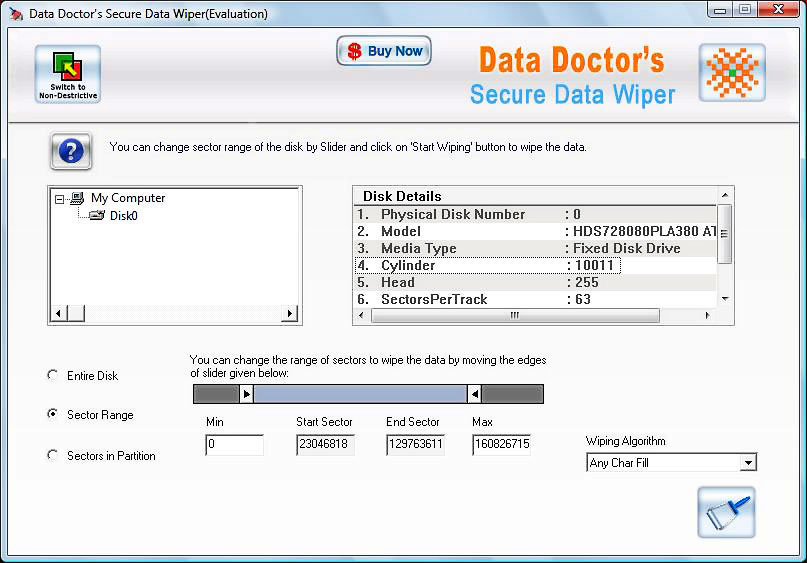Click the My Computer tree icon
Image resolution: width=807 pixels, height=563 pixels.
pyautogui.click(x=77, y=198)
